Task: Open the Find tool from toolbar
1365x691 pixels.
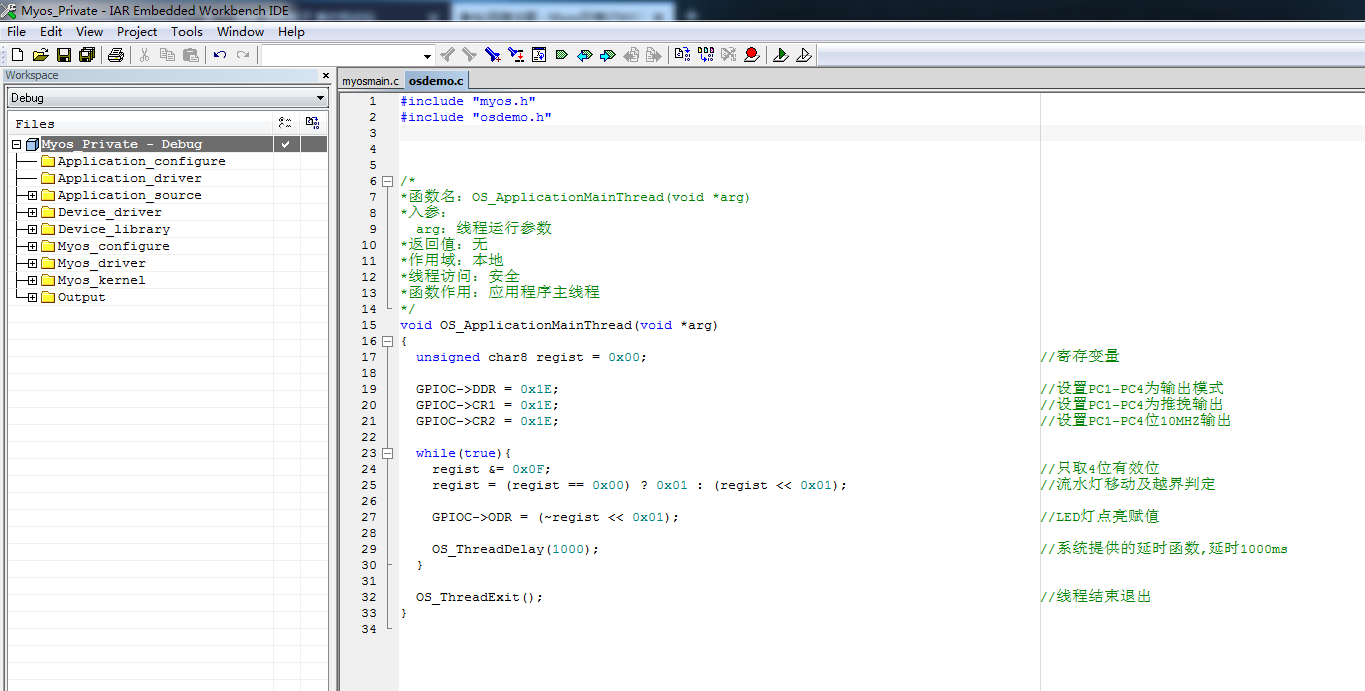Action: 493,55
